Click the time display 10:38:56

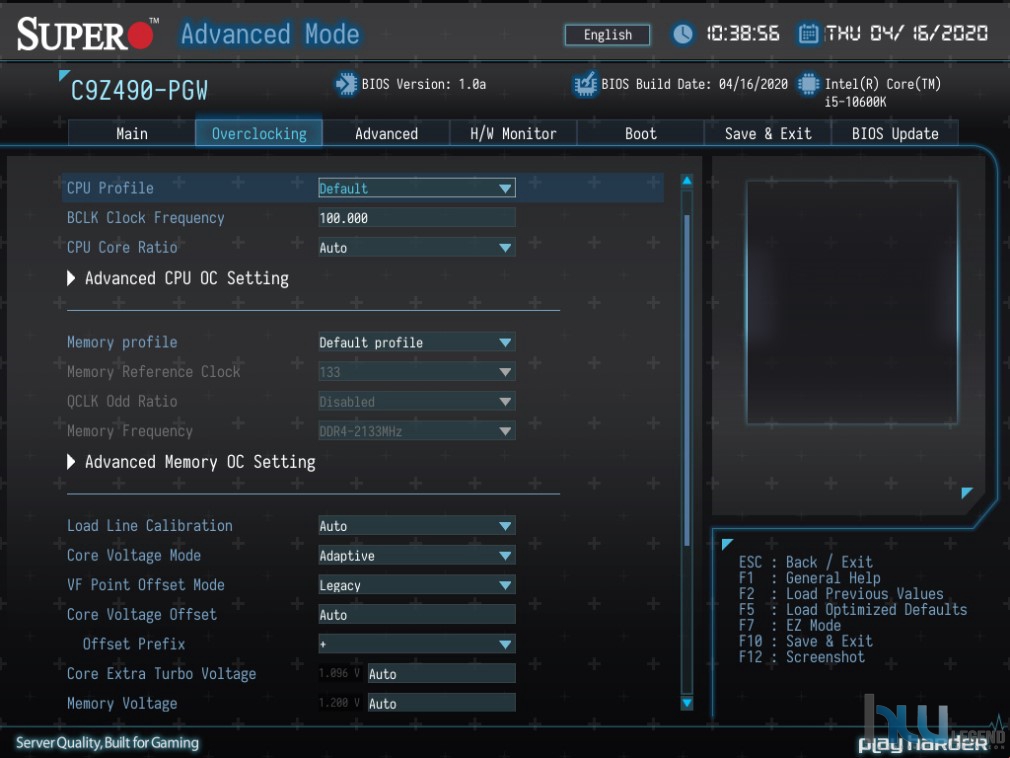tap(743, 33)
